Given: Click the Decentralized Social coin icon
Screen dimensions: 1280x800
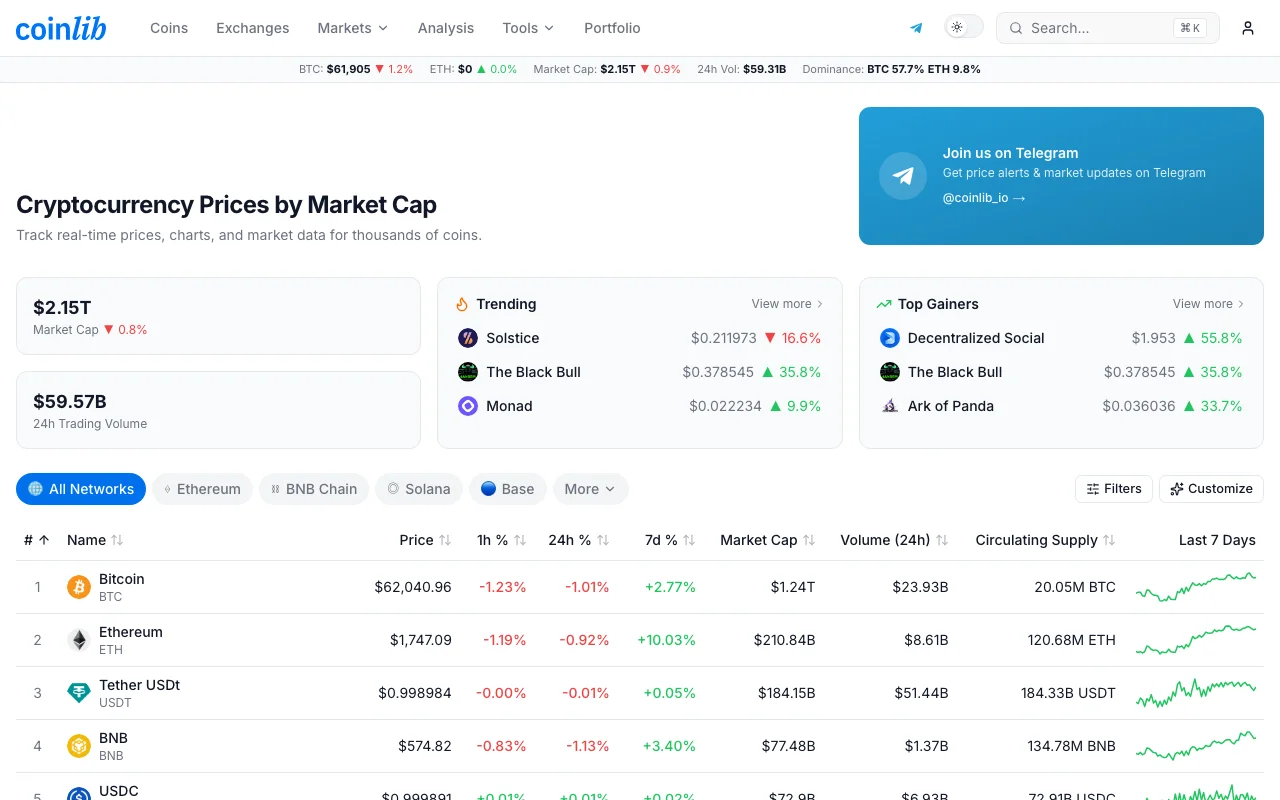Looking at the screenshot, I should (x=890, y=338).
